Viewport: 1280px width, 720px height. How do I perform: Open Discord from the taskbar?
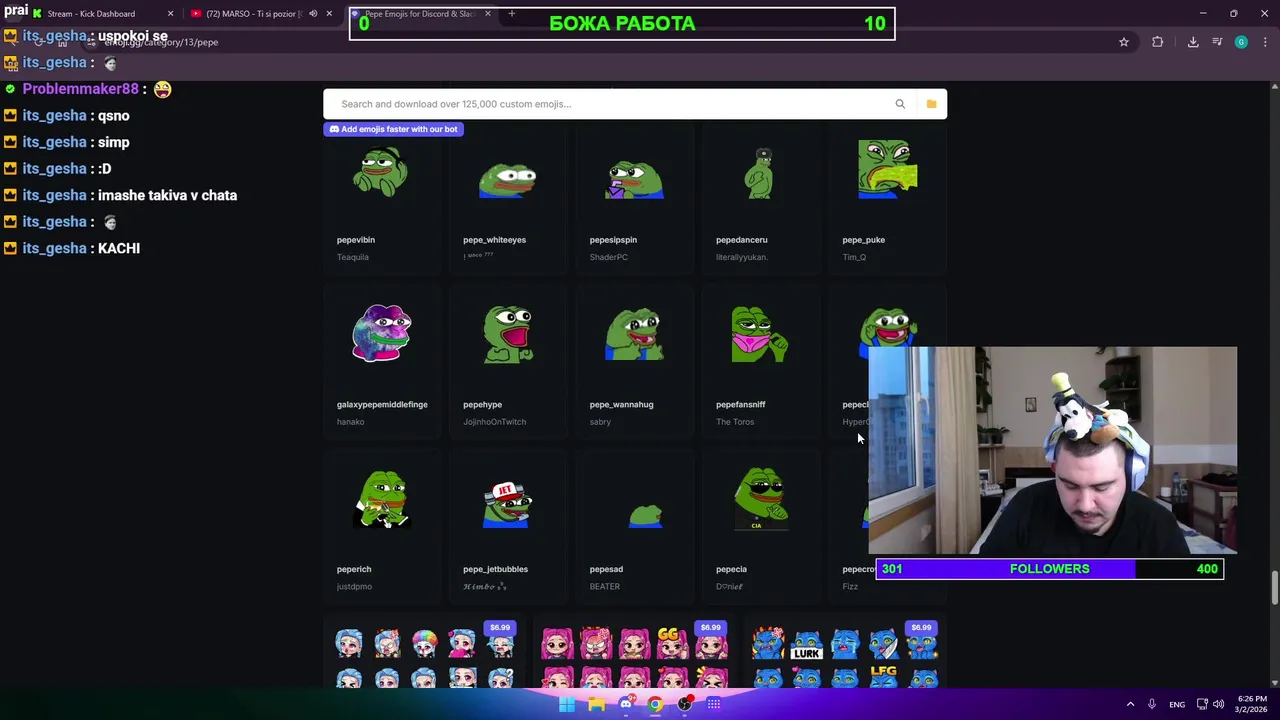(626, 704)
